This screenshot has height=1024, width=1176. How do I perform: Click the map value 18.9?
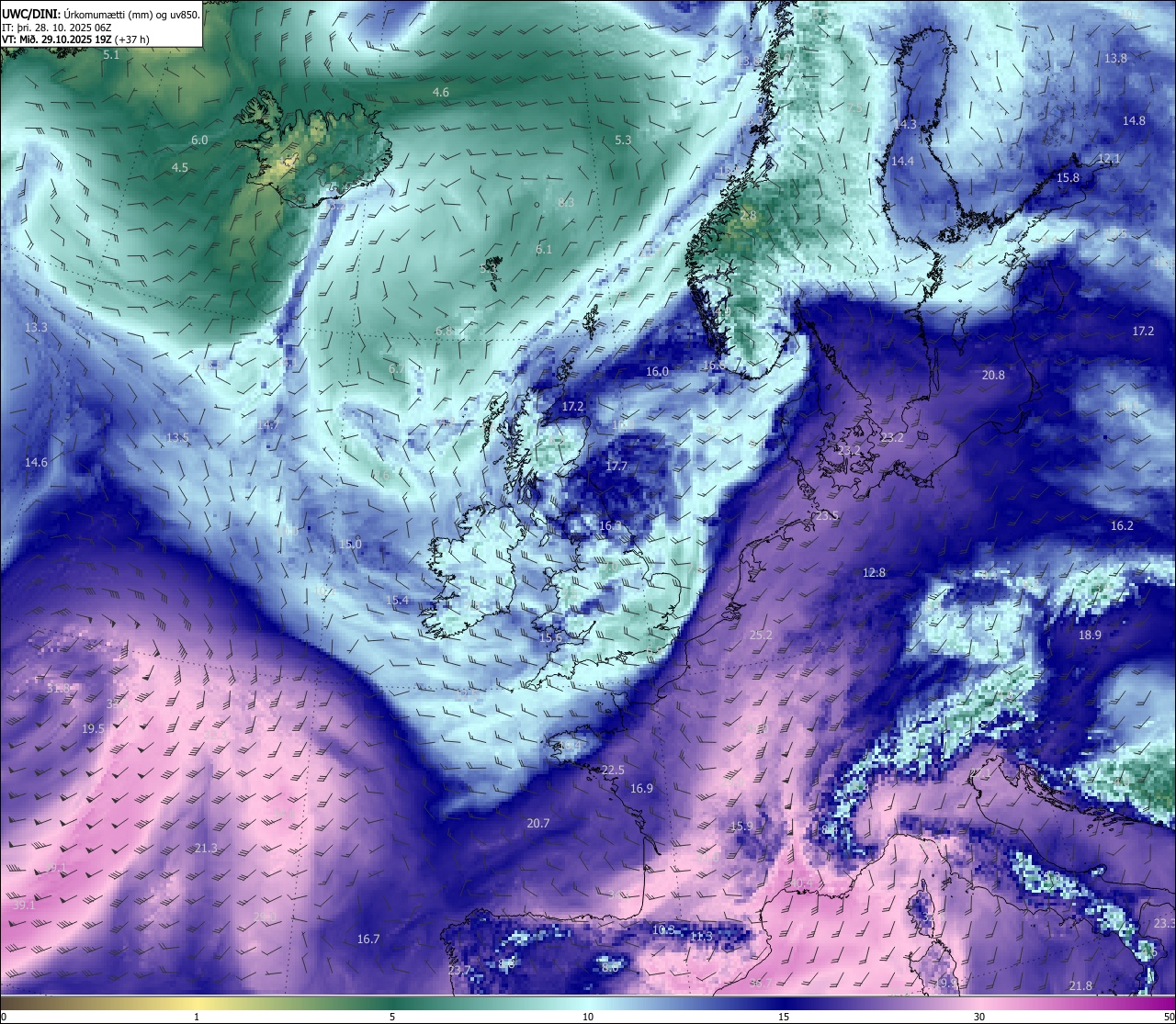[1090, 636]
